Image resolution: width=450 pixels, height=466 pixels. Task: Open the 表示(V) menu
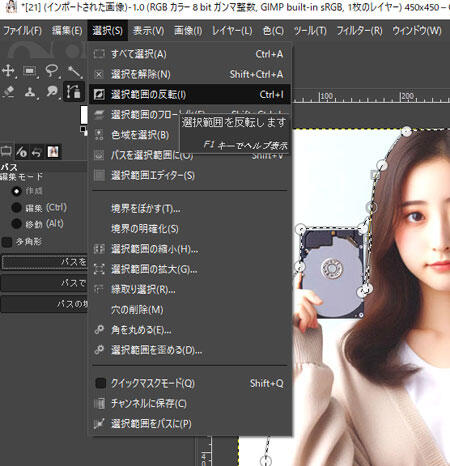pos(149,31)
